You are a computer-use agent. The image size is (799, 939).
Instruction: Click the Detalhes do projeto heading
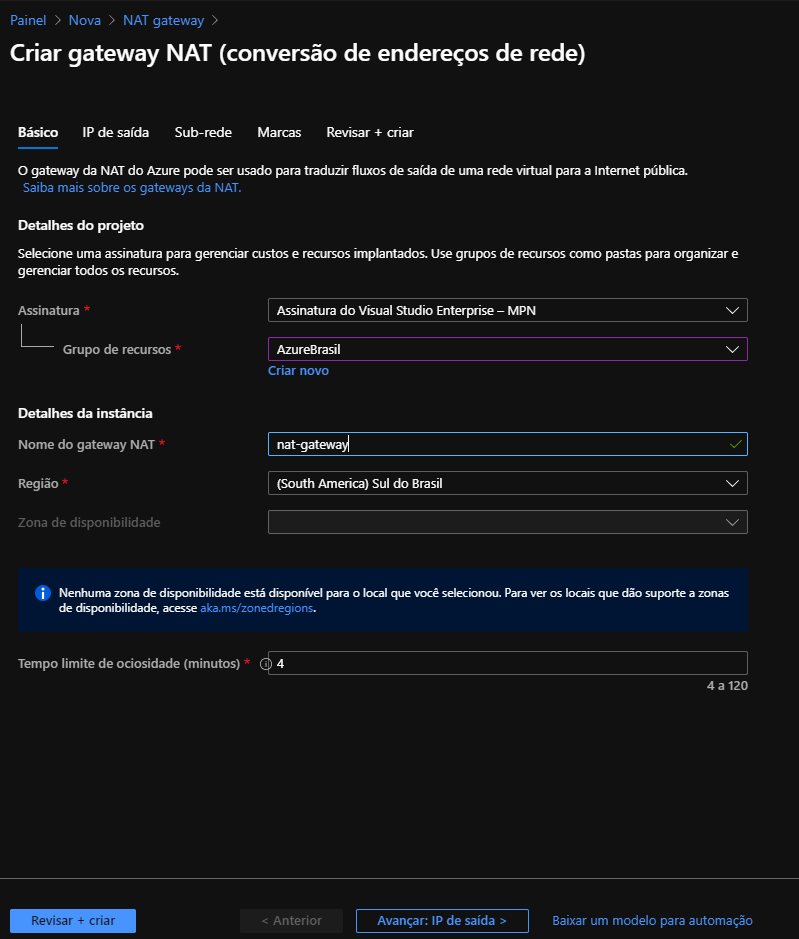click(81, 225)
